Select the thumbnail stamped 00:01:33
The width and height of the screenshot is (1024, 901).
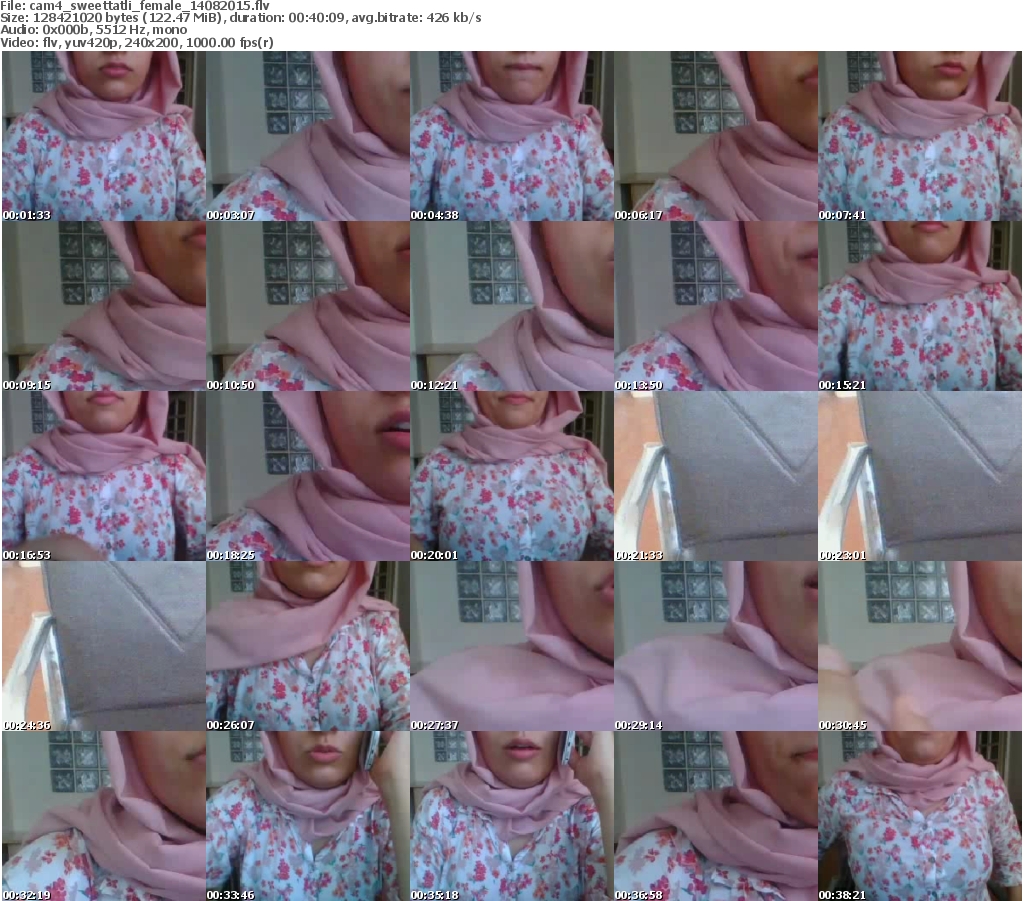[x=104, y=136]
